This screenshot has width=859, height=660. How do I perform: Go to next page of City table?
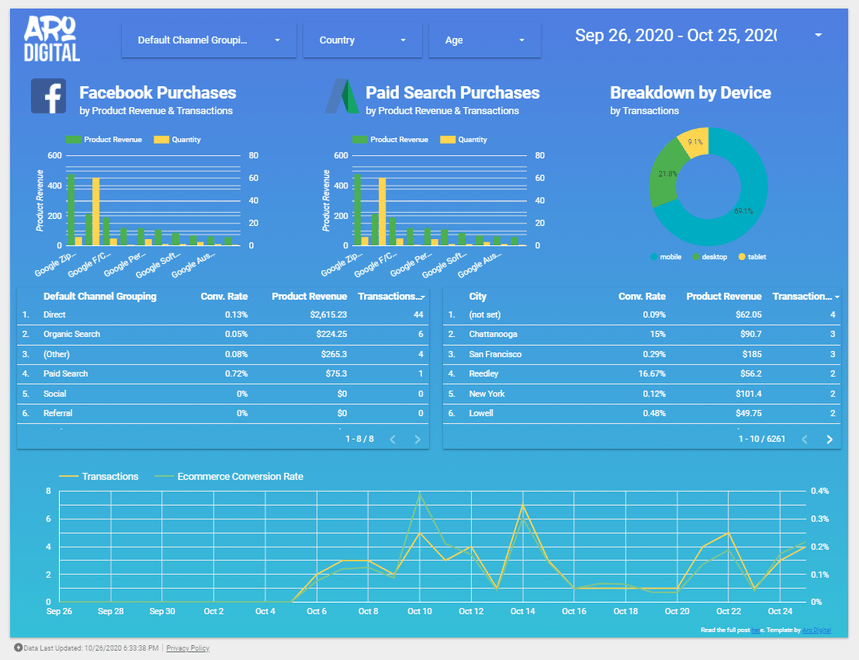point(829,439)
